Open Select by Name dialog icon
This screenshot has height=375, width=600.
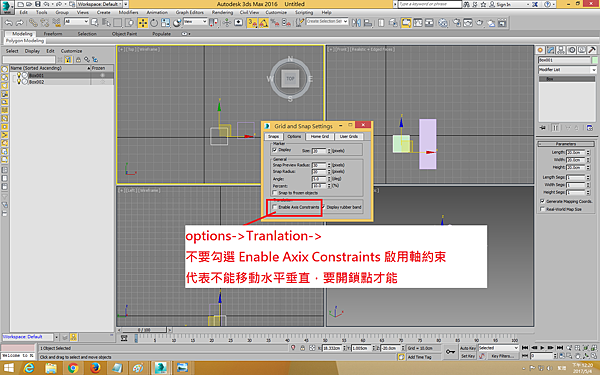click(x=106, y=23)
